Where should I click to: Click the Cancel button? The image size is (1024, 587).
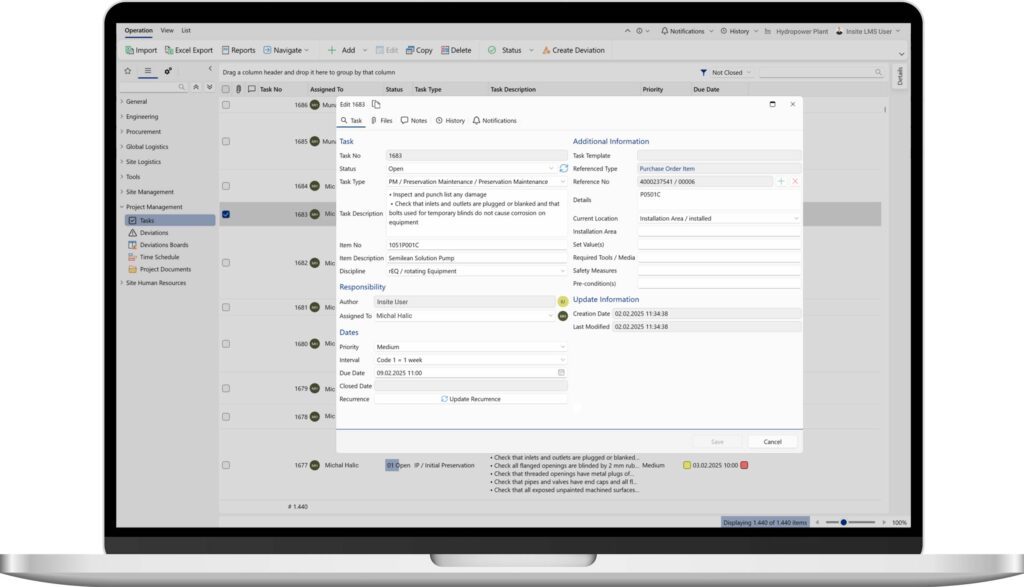tap(773, 442)
